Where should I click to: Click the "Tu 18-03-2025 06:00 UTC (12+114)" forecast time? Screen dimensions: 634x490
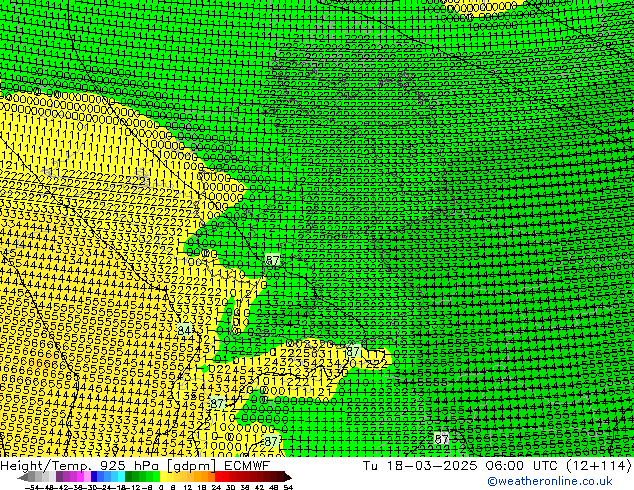click(x=497, y=466)
